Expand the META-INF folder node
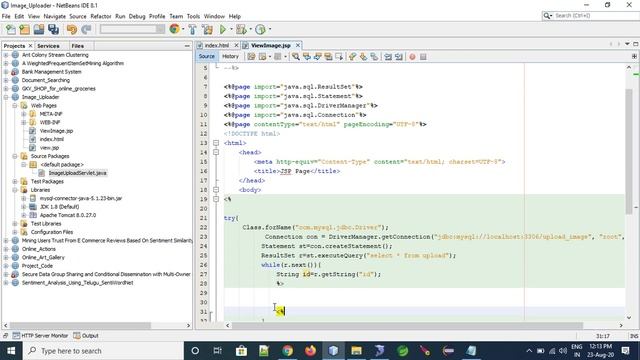The image size is (640, 360). (x=24, y=114)
